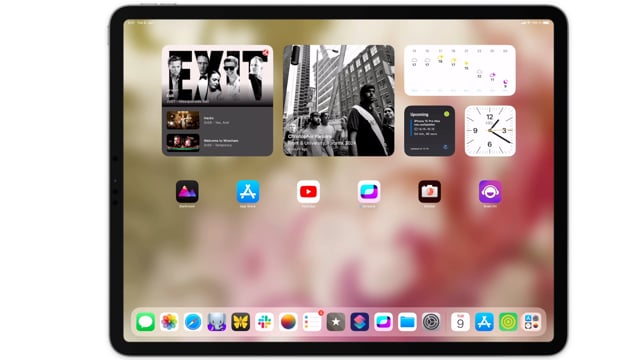Open Calendar showing day 9
Screen dimensions: 640x360
tap(460, 322)
